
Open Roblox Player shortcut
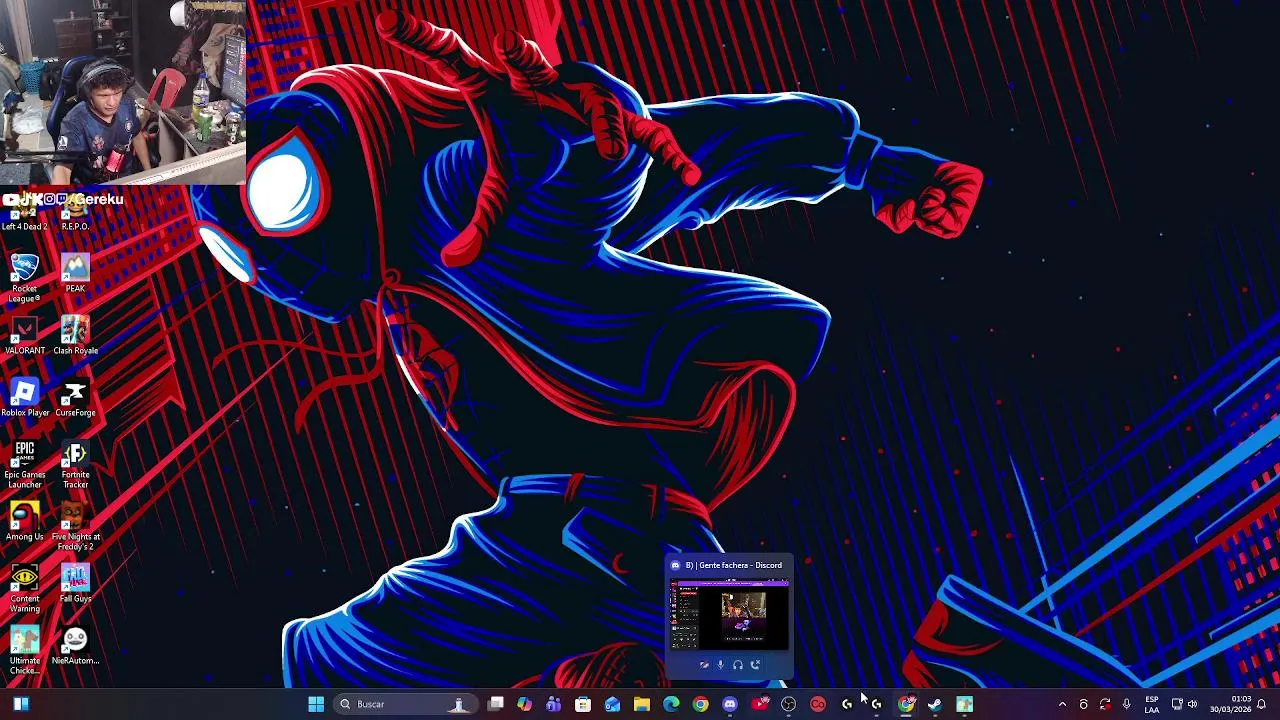(x=24, y=397)
